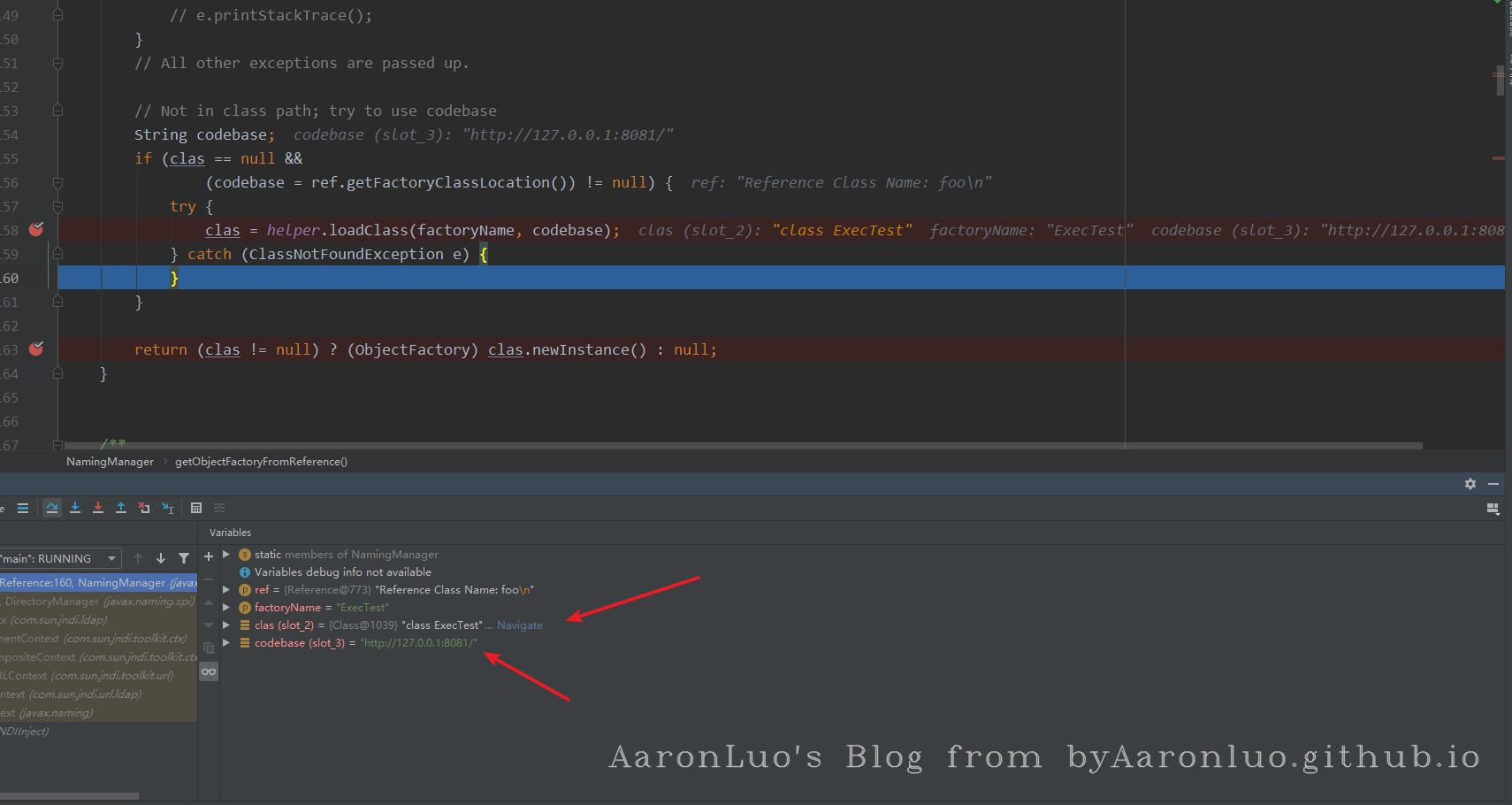Hide the debug tool window
The height and width of the screenshot is (805, 1512).
point(1493,484)
